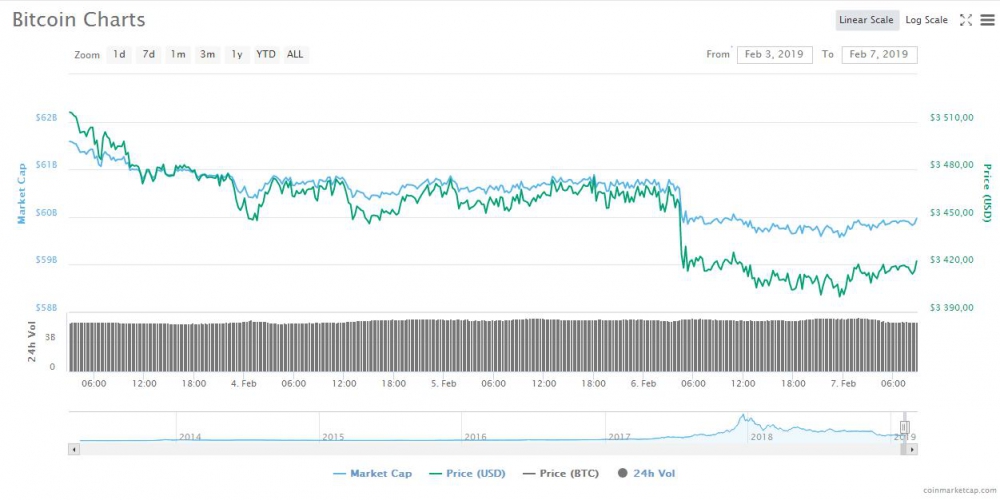Screen dimensions: 1000x500
Task: Click the $3 450,00 price axis label
Action: point(952,212)
